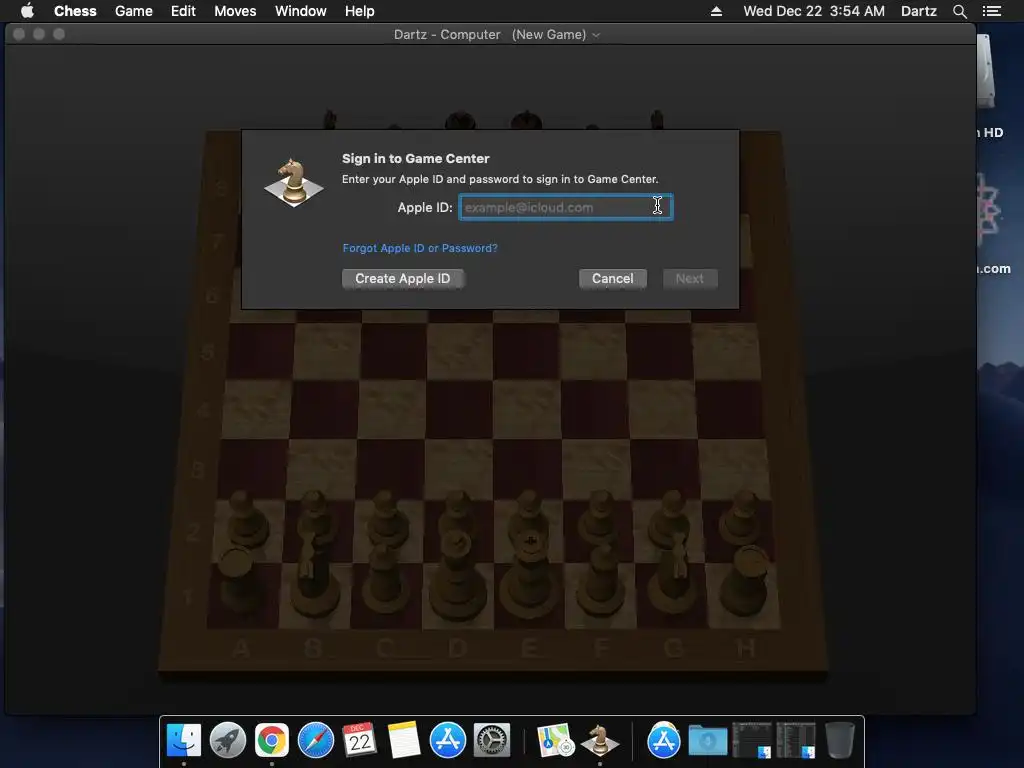Screen dimensions: 1024x768
Task: Select the white queen on D1
Action: [x=456, y=578]
